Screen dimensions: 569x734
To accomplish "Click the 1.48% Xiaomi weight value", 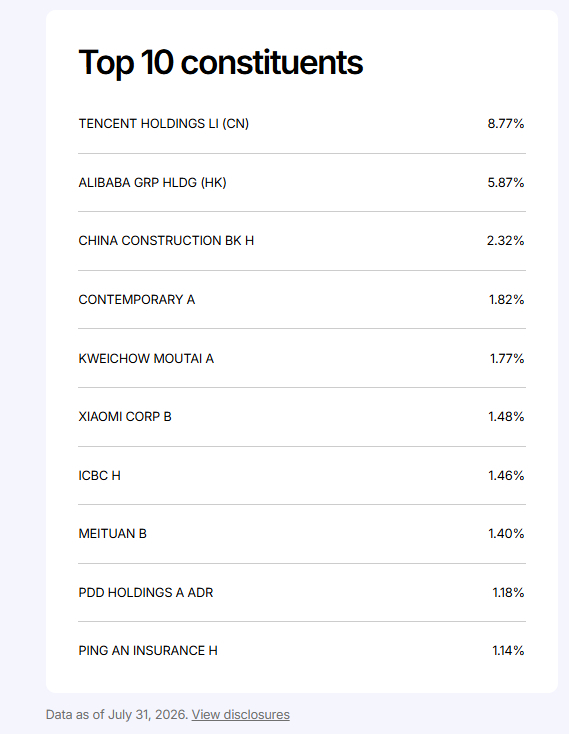I will [x=506, y=417].
